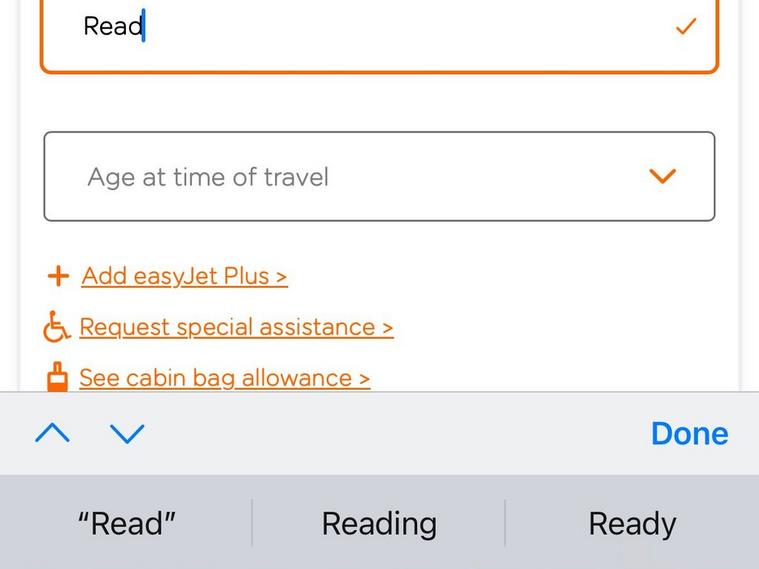Click the arrow after See cabin bag allowance
The height and width of the screenshot is (569, 759).
coord(364,379)
